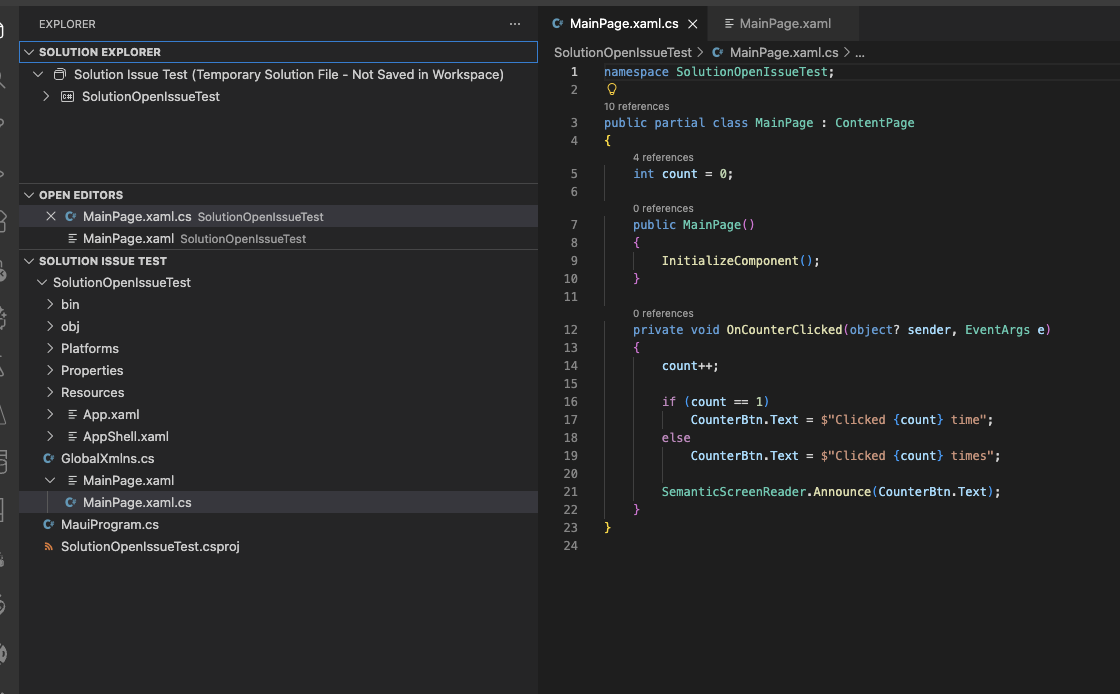Image resolution: width=1120 pixels, height=694 pixels.
Task: Switch to the MainPage.xaml editor tab
Action: point(784,24)
